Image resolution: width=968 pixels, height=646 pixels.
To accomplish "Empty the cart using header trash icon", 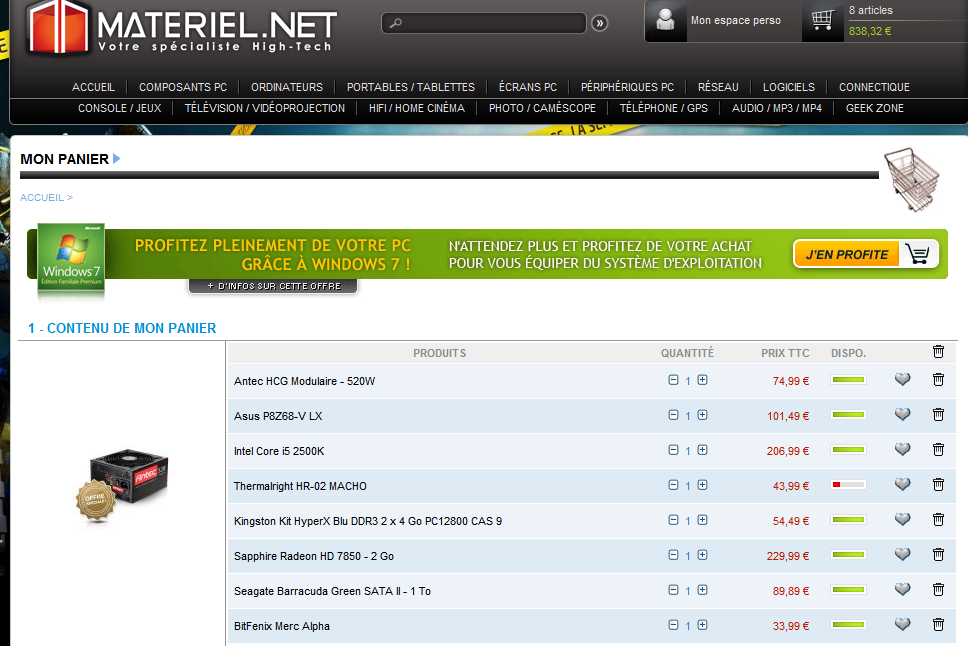I will (x=938, y=352).
